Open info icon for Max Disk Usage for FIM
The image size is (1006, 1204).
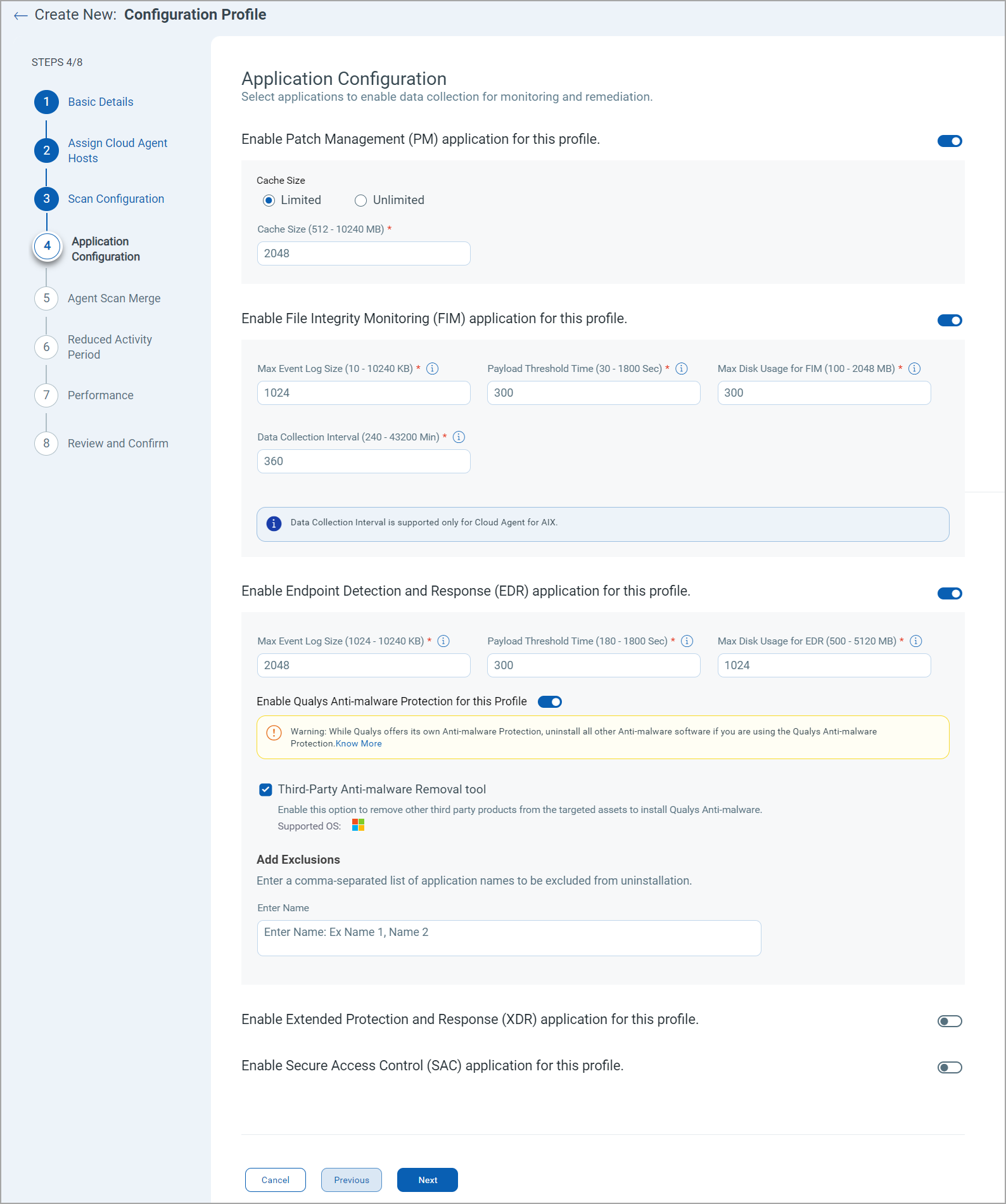(915, 369)
